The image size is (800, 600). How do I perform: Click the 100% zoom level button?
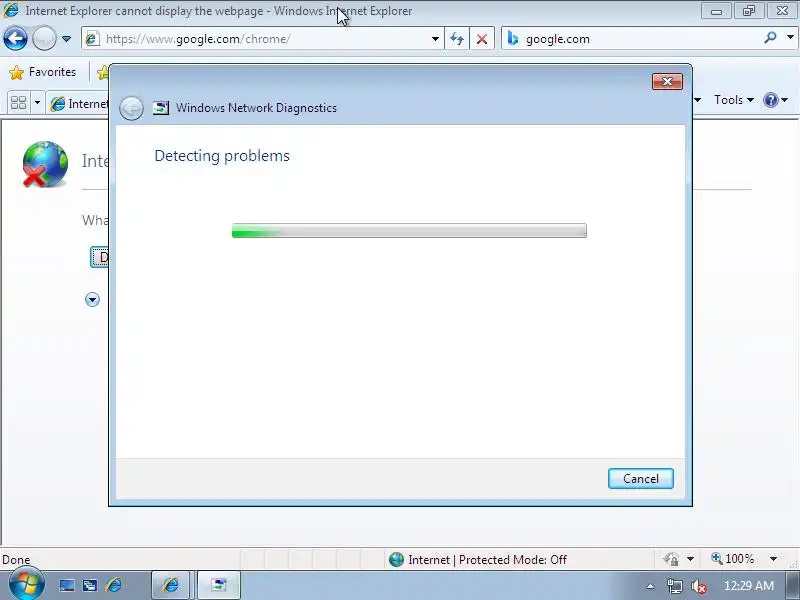click(733, 559)
